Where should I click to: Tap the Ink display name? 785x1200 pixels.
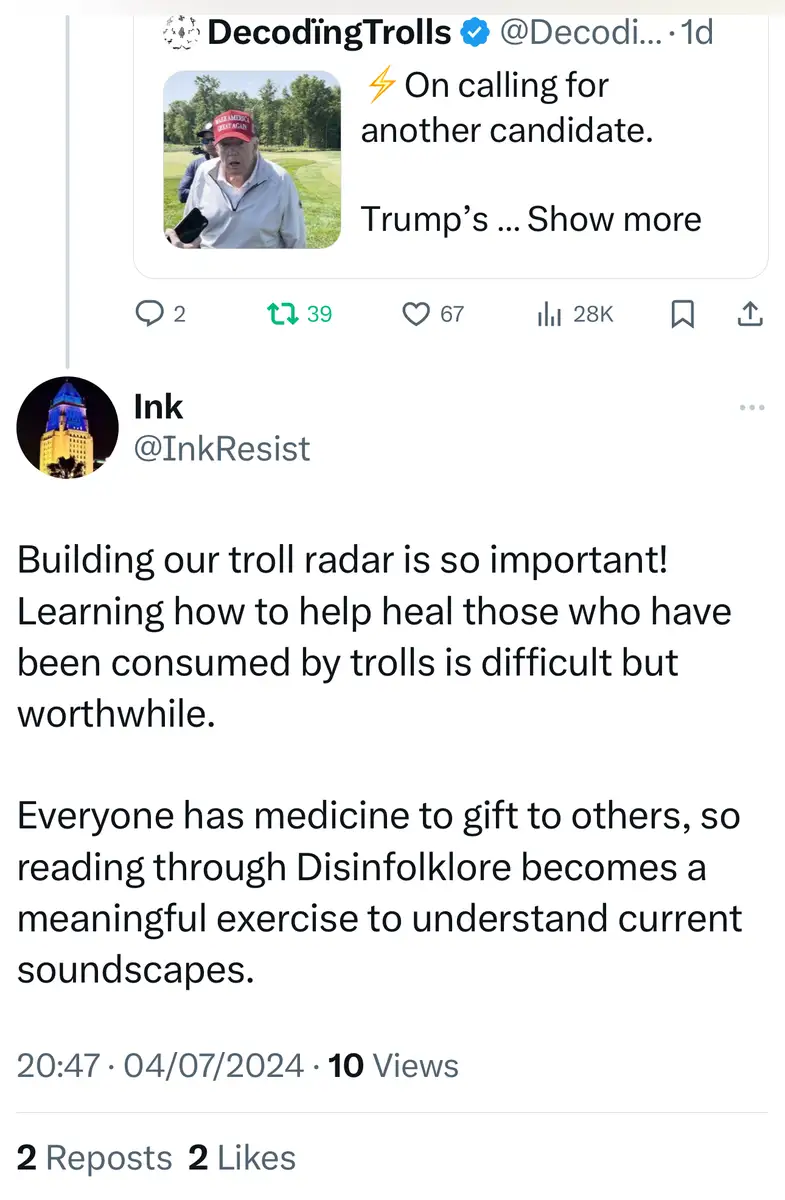[158, 407]
